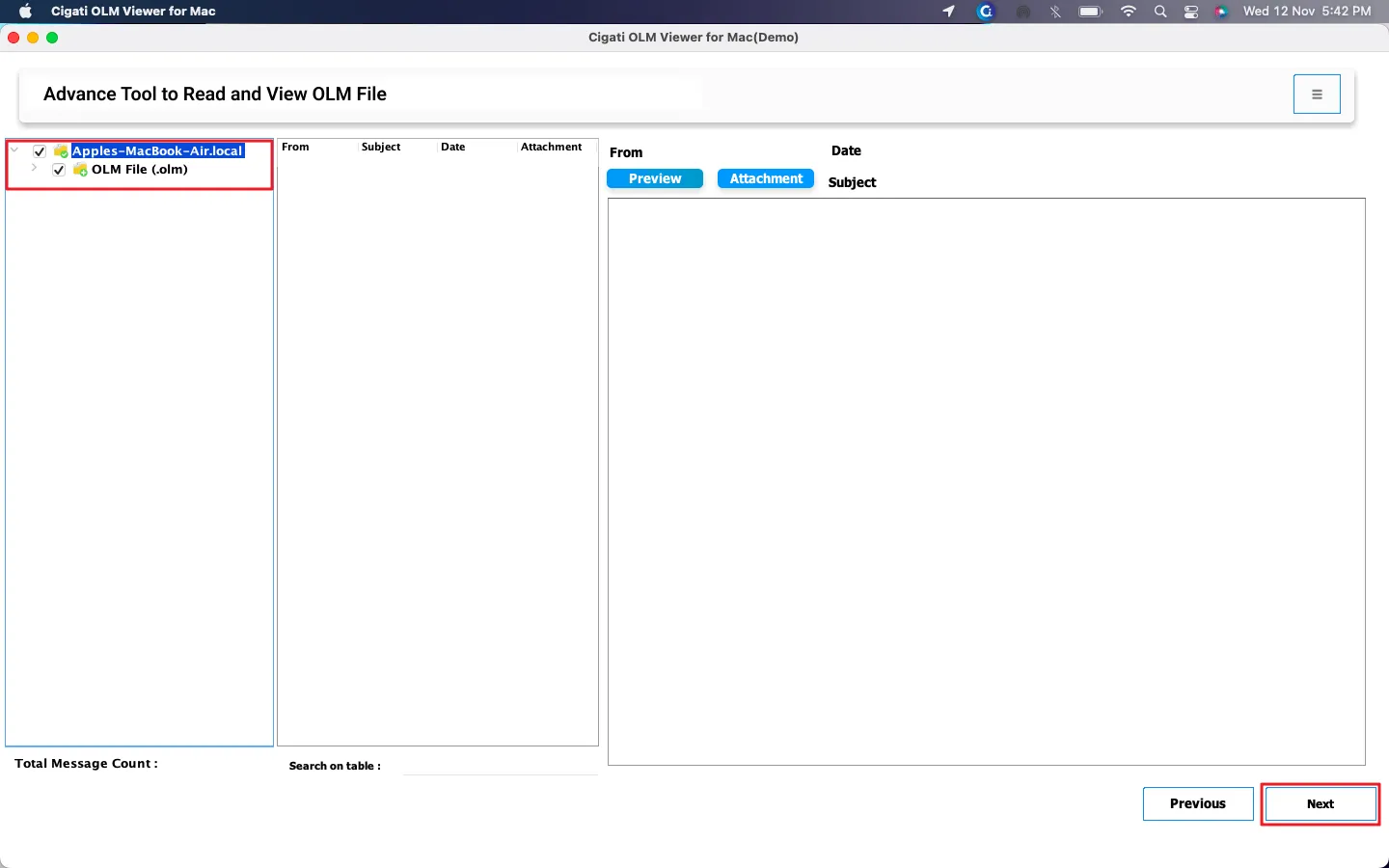The image size is (1389, 868).
Task: Open Spotlight search in the menu bar
Action: tap(1160, 12)
